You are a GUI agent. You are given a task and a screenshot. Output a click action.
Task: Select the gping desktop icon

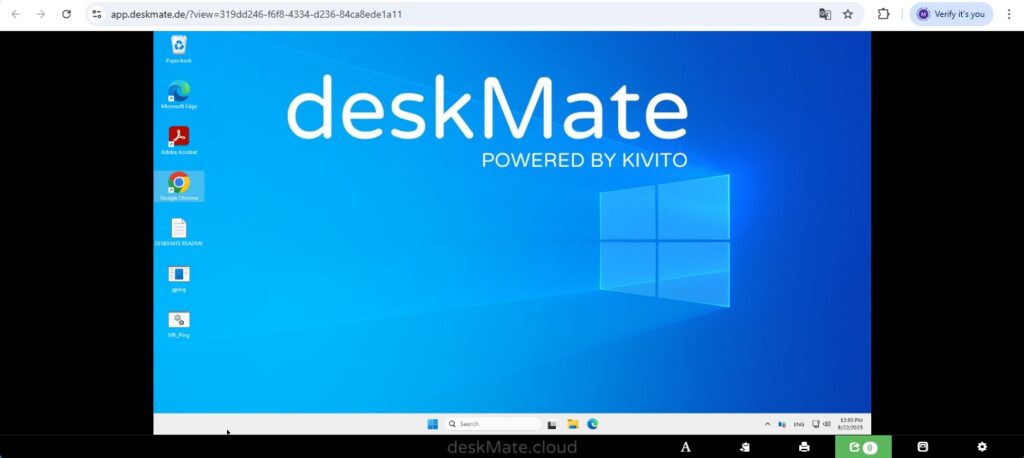point(178,278)
